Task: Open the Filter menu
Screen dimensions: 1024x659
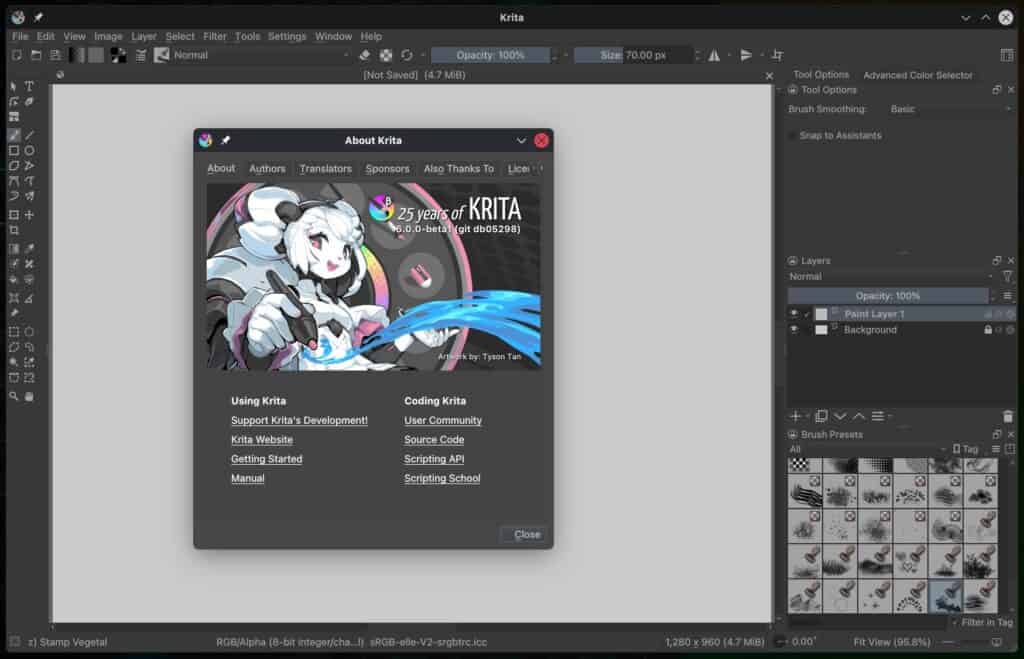Action: pos(214,36)
